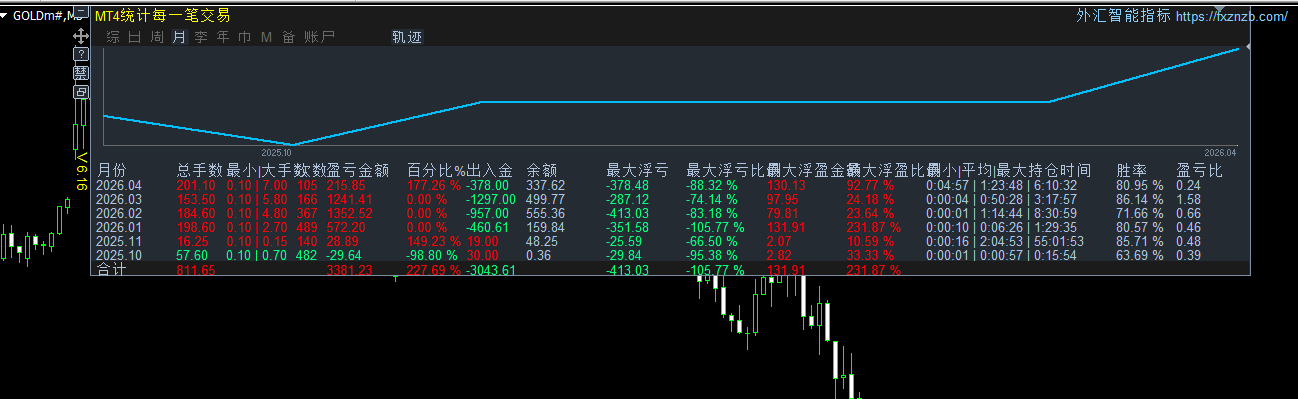Switch to the M tab
The width and height of the screenshot is (1298, 399).
pyautogui.click(x=266, y=37)
